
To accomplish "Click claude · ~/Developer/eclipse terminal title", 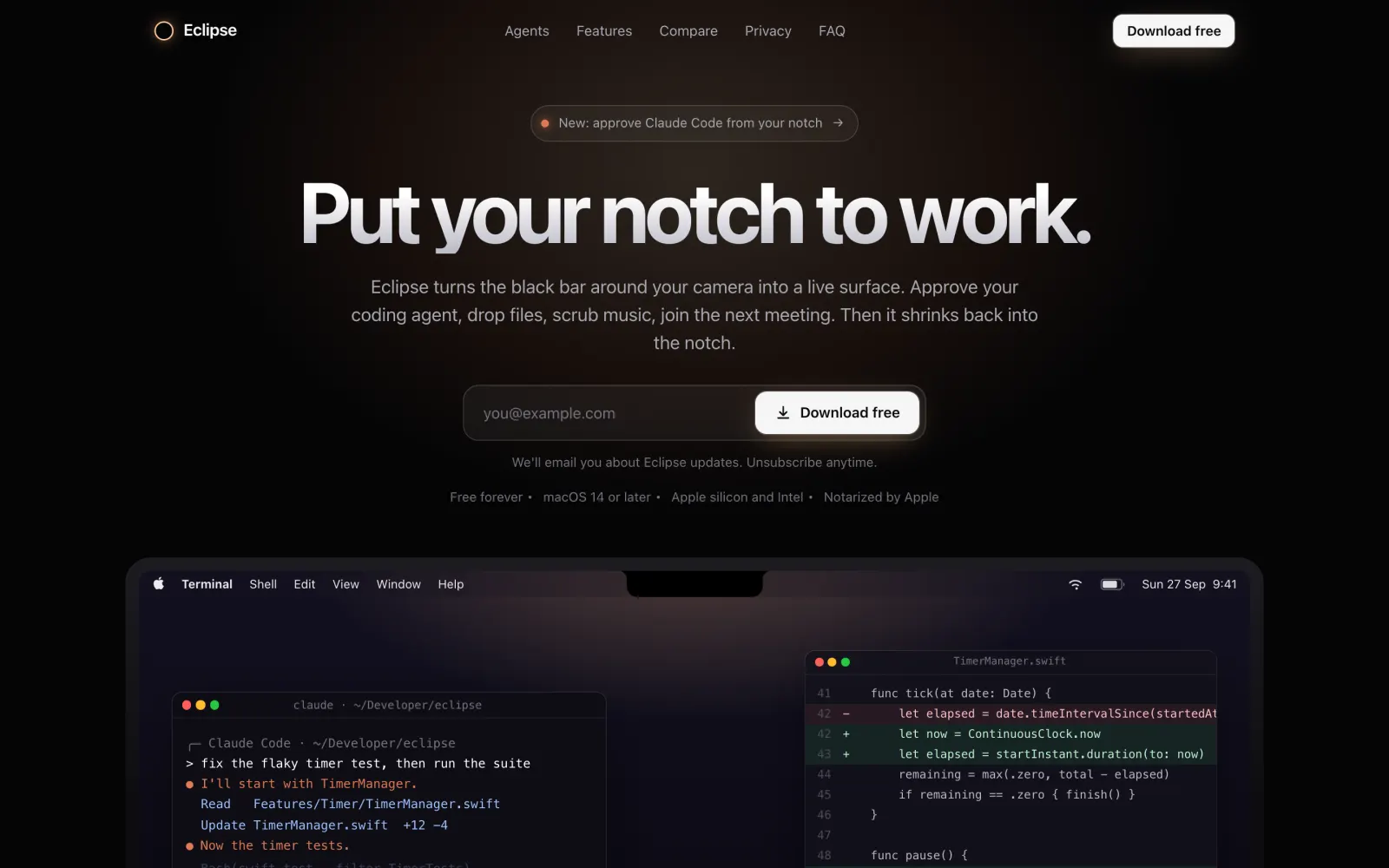I will [x=387, y=705].
